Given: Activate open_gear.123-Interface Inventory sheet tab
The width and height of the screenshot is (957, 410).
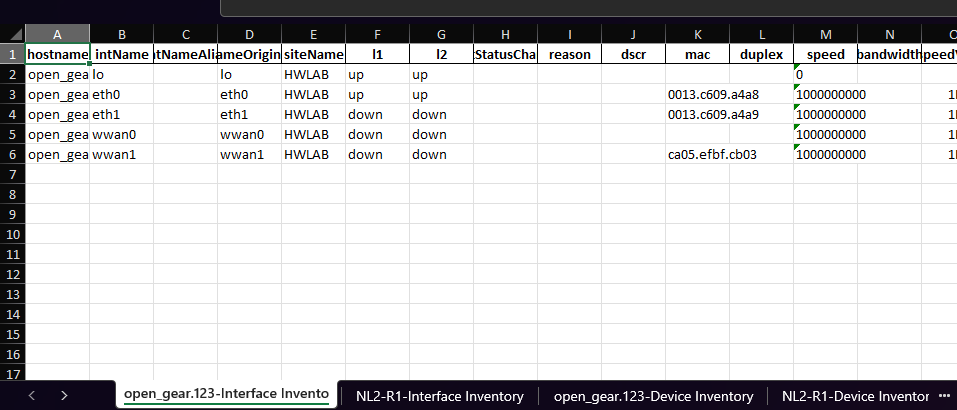Looking at the screenshot, I should point(225,395).
